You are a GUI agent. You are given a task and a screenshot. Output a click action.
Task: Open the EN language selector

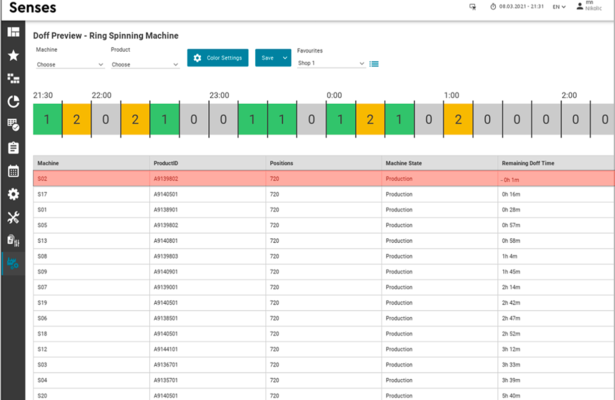tap(559, 7)
